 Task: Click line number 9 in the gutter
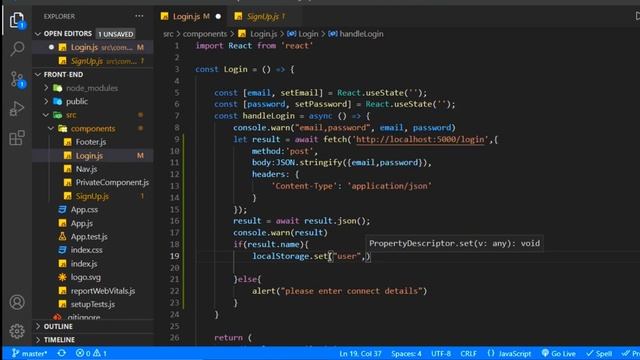pos(177,140)
